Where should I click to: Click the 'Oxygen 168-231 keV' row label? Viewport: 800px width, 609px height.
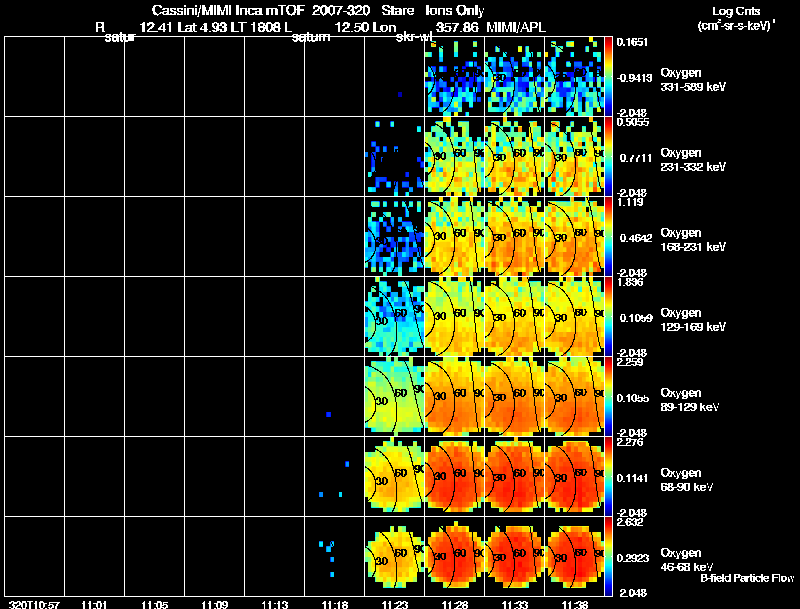point(693,240)
